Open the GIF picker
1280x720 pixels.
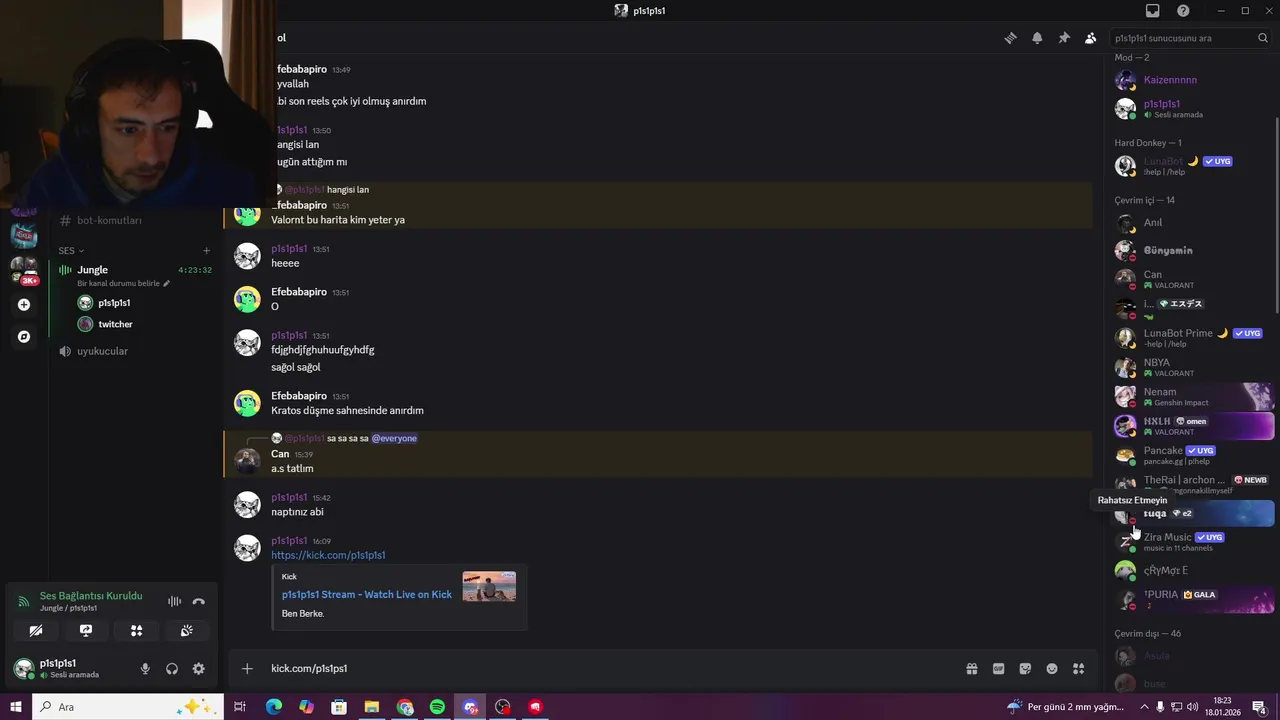point(998,669)
